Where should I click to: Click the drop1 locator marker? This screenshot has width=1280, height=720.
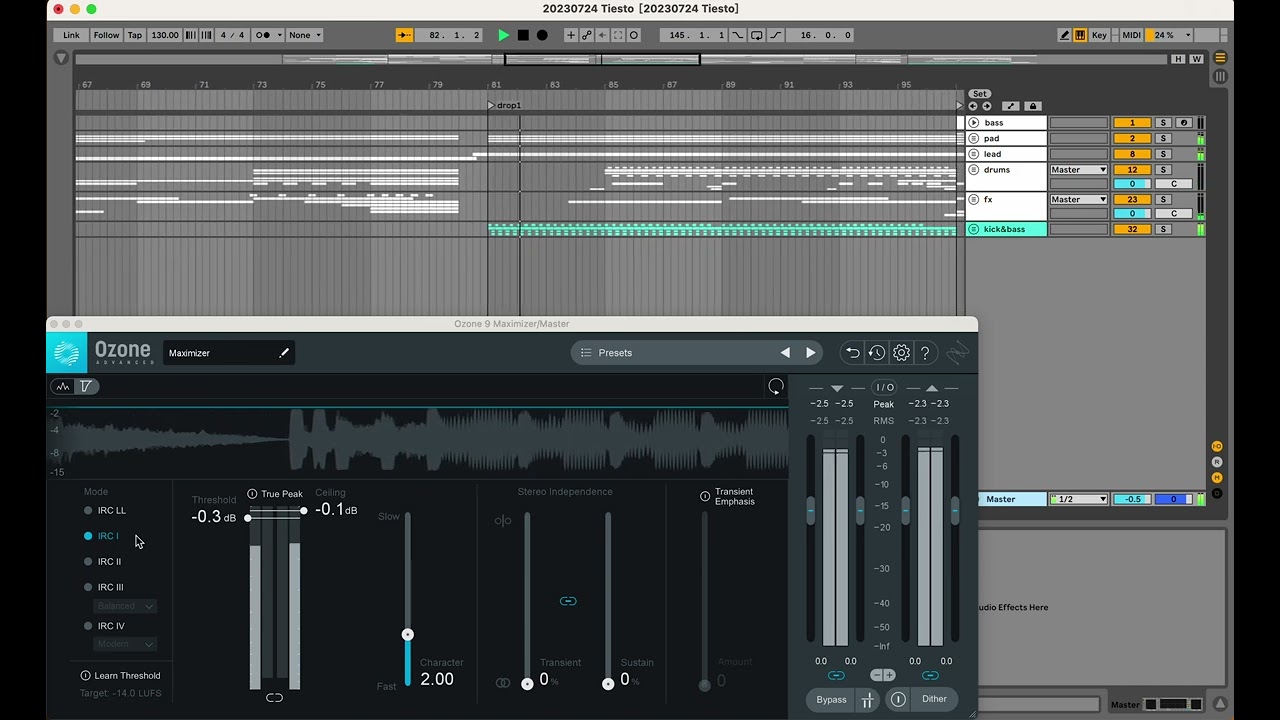click(x=505, y=105)
